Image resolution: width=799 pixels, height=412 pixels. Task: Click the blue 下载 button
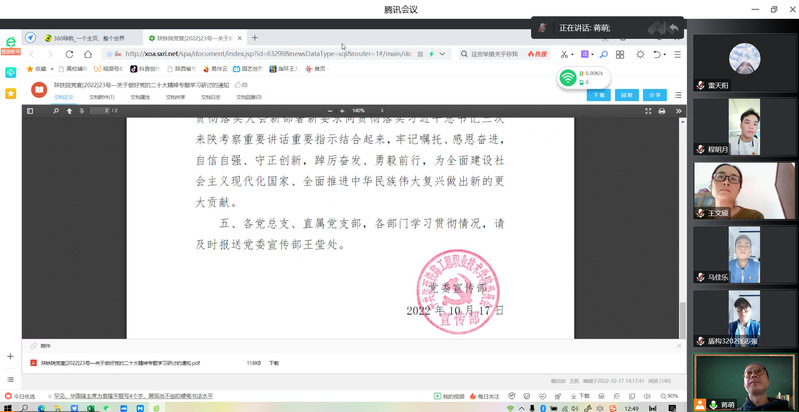tap(597, 95)
